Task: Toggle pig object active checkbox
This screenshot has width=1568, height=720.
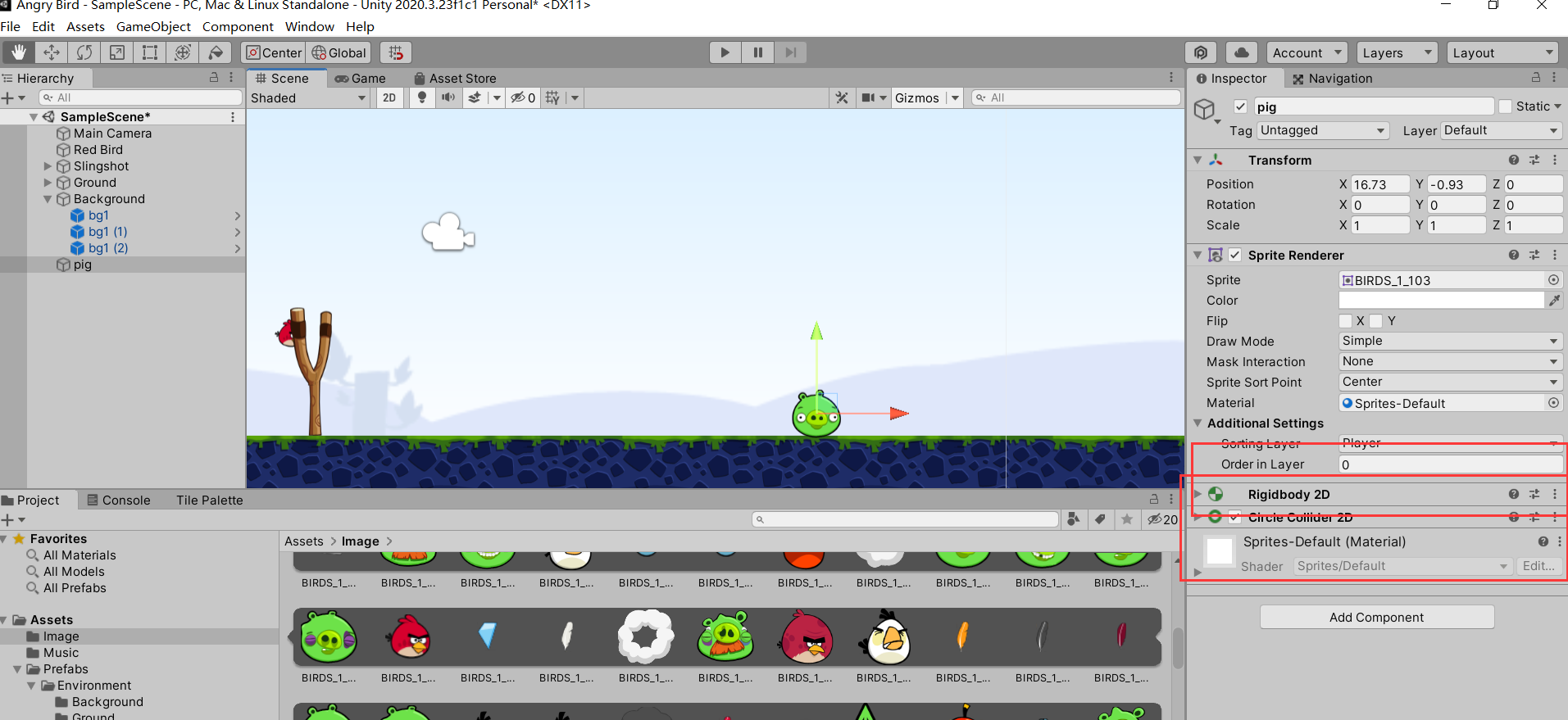Action: pos(1240,106)
